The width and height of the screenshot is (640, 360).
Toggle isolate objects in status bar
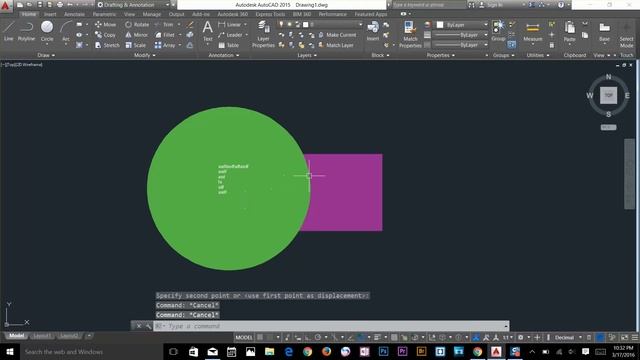click(x=612, y=338)
